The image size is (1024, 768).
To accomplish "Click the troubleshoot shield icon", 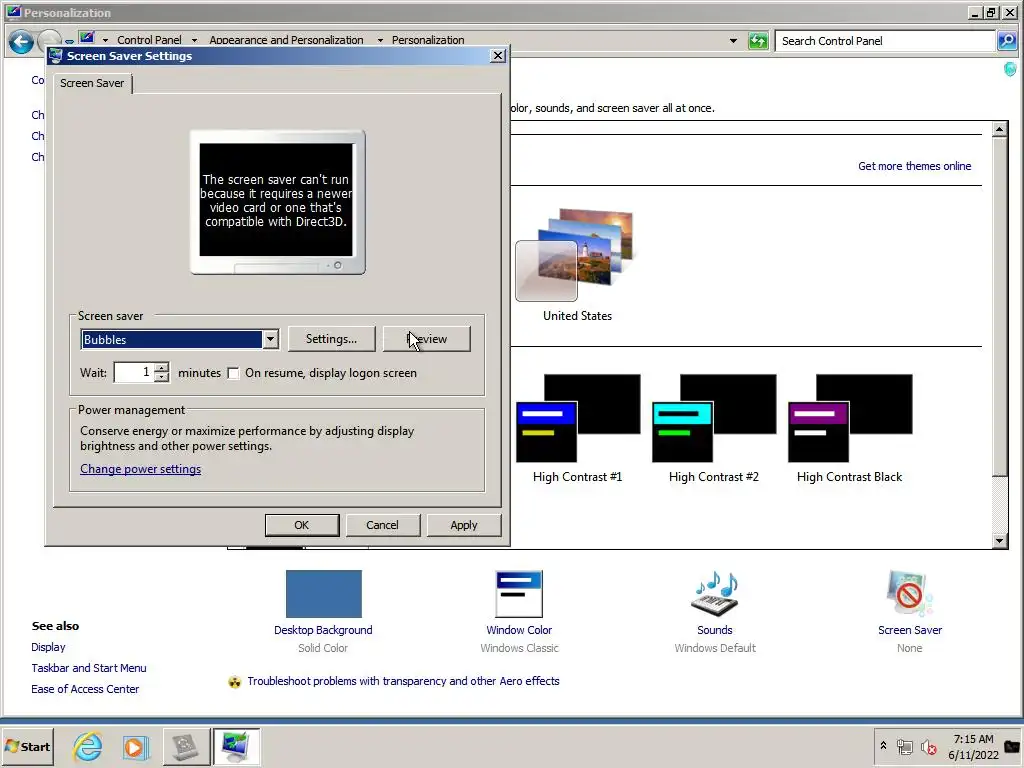I will click(234, 682).
